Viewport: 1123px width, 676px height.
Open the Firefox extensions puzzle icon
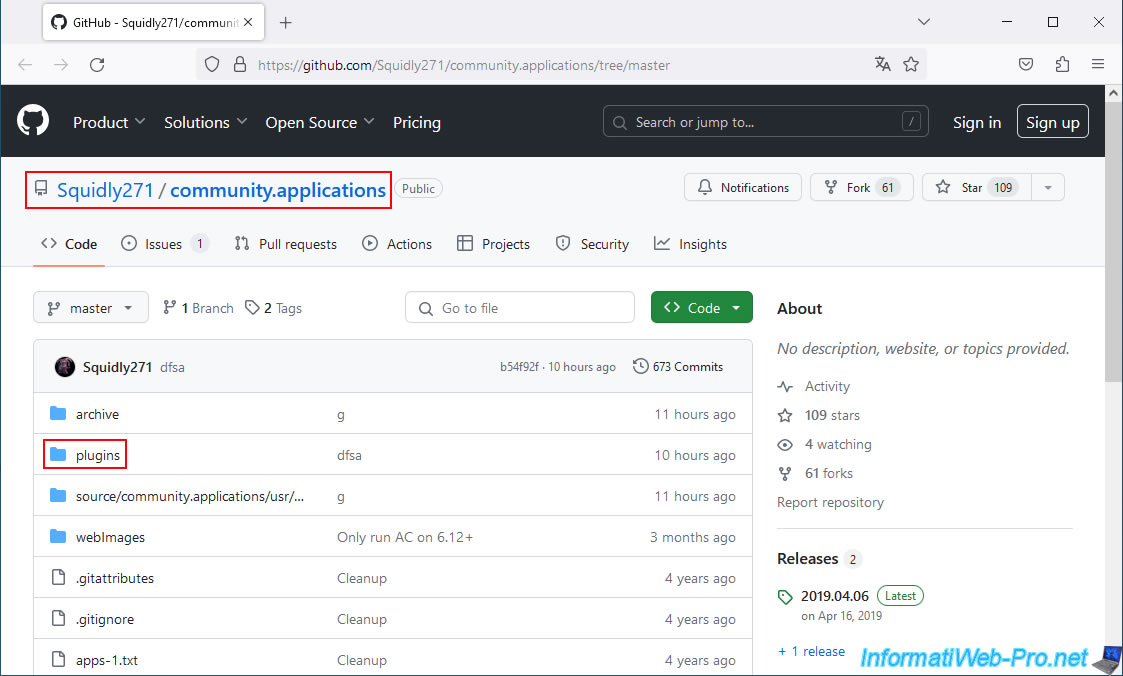pyautogui.click(x=1062, y=64)
